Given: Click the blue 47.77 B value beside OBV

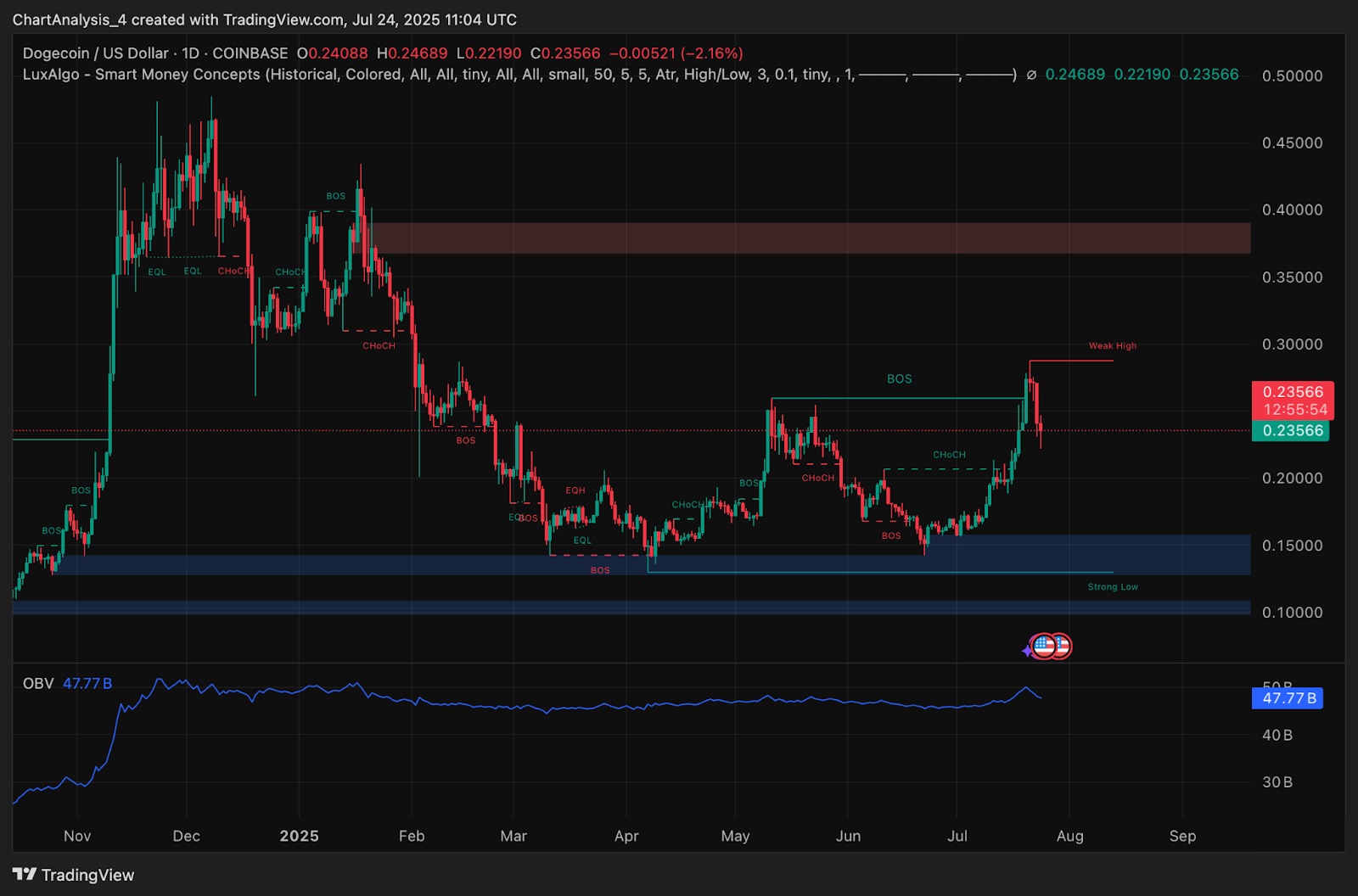Looking at the screenshot, I should (x=87, y=684).
